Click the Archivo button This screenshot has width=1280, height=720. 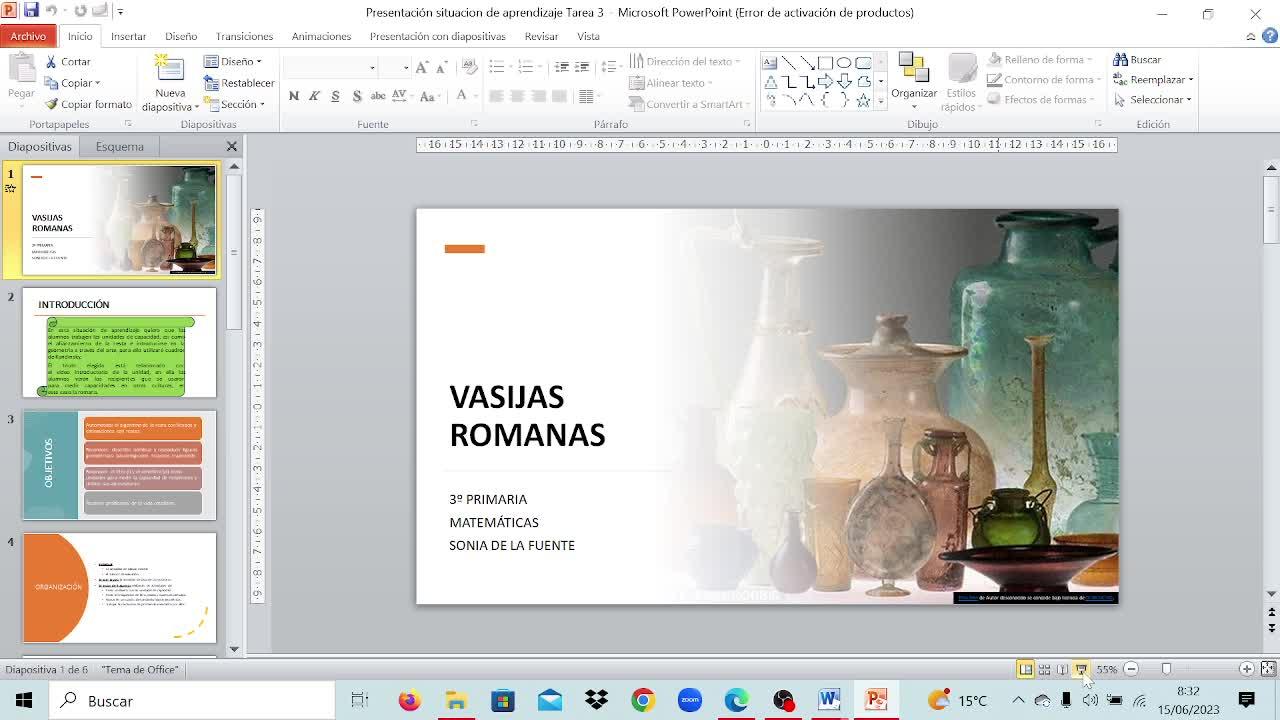click(28, 36)
